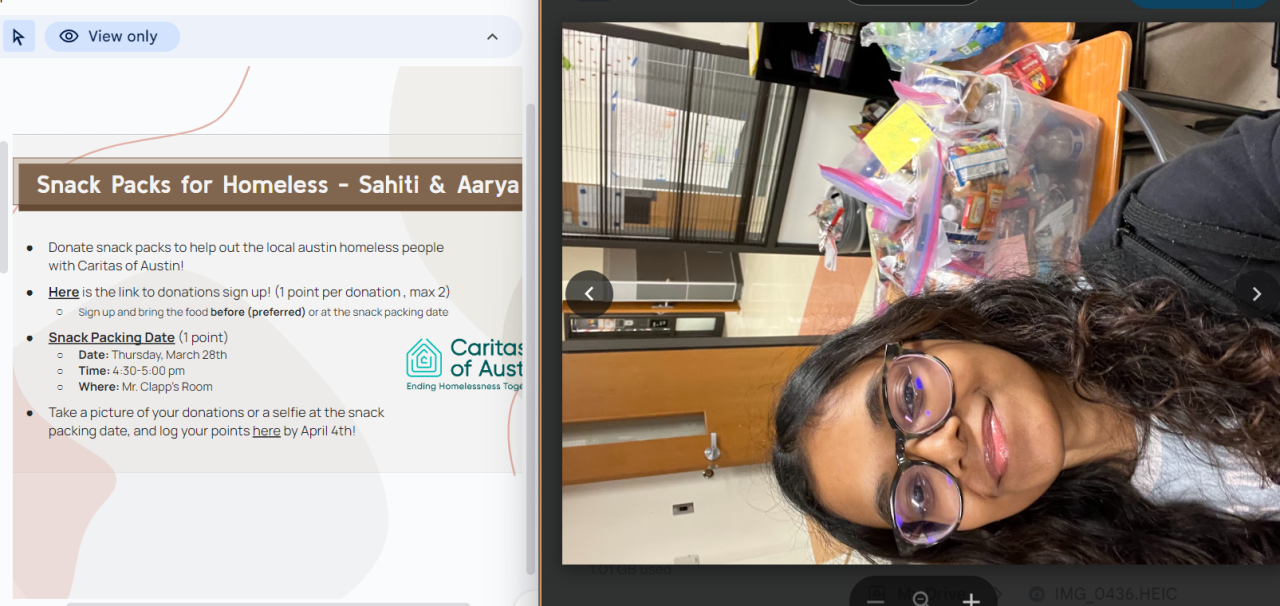Click the Caritas of Austin logo
The height and width of the screenshot is (606, 1280).
[x=464, y=364]
